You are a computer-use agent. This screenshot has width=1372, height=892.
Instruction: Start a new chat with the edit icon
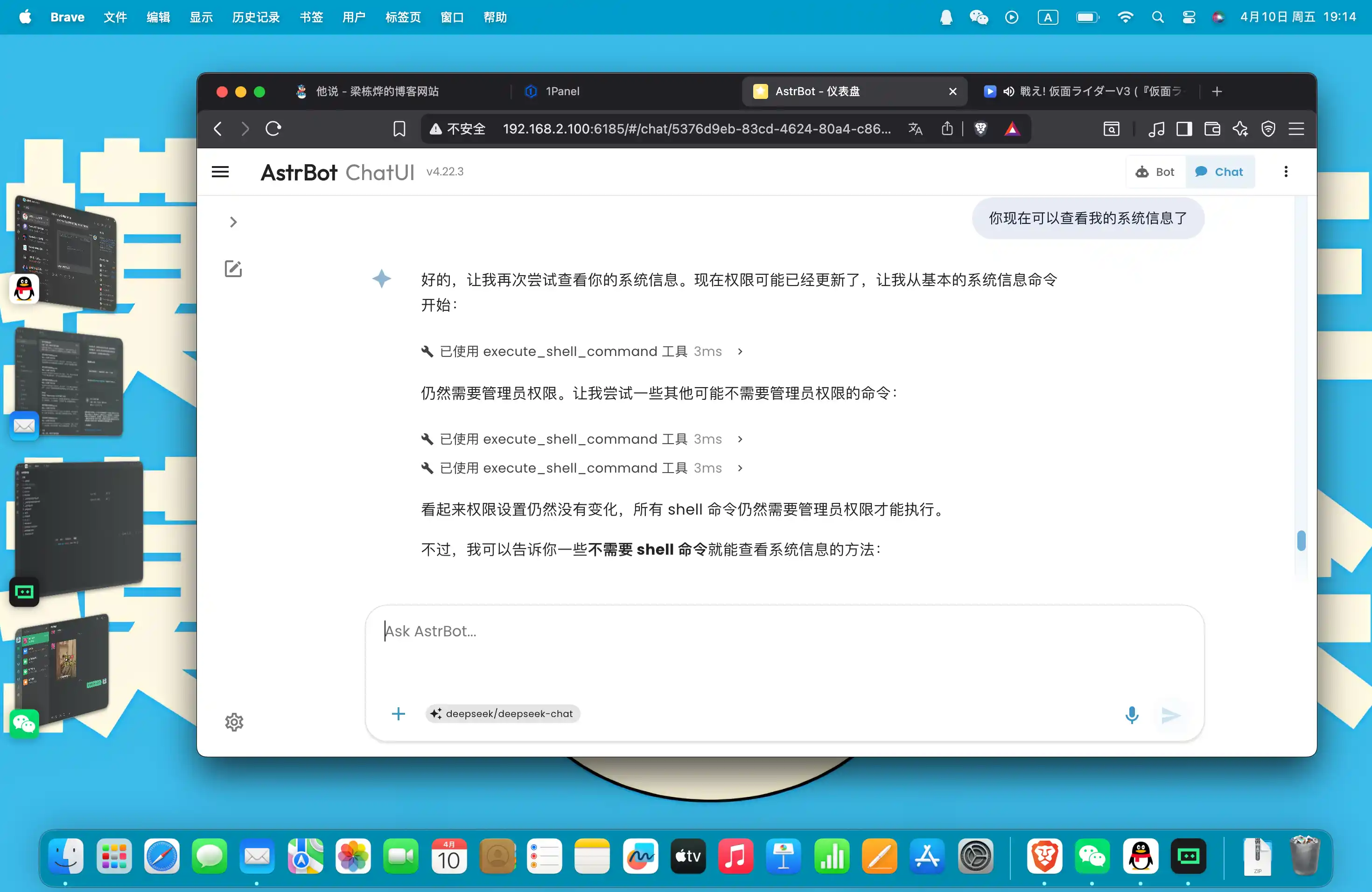click(233, 269)
